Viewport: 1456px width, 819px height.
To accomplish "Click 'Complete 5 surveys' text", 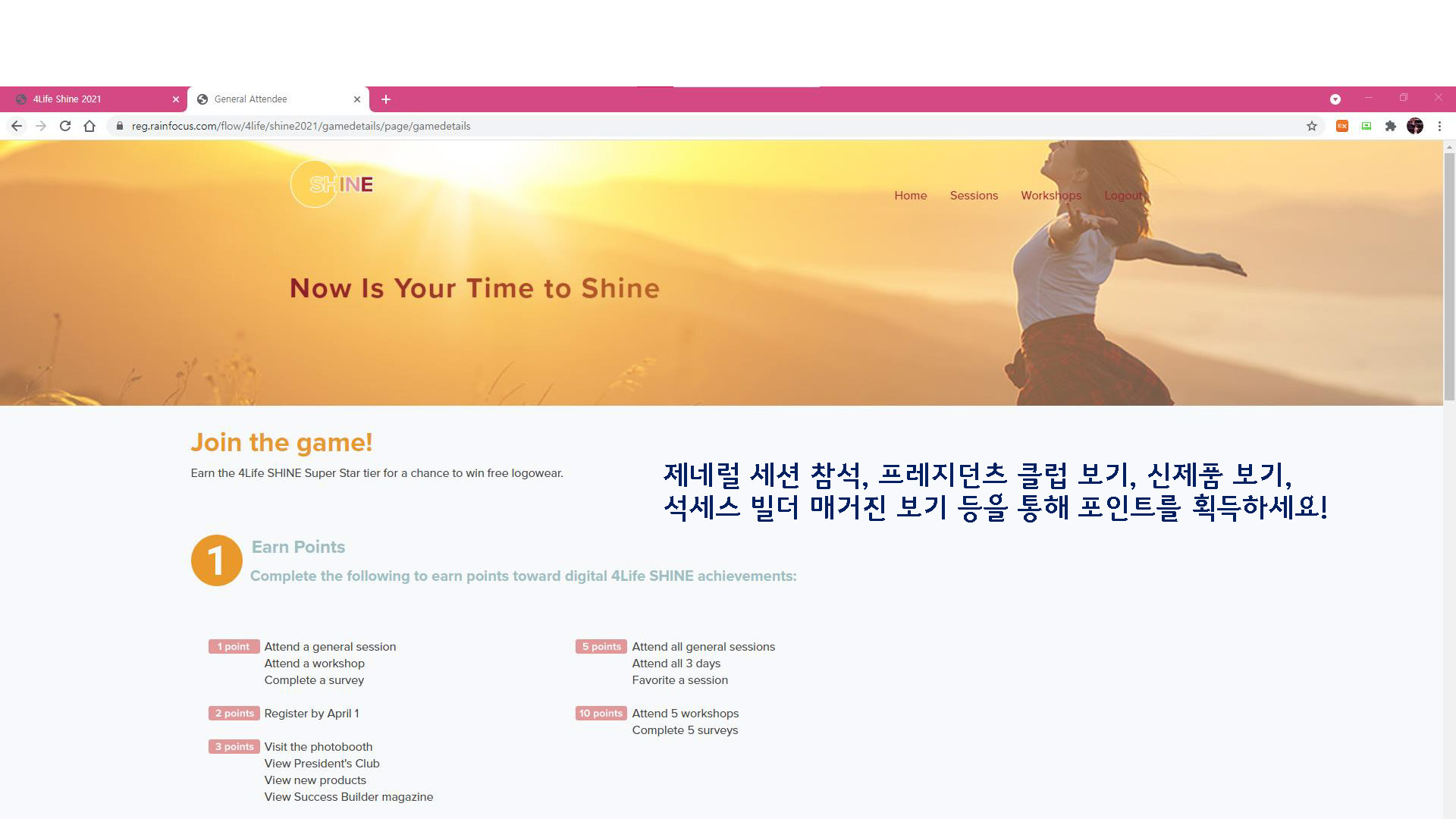I will 685,730.
